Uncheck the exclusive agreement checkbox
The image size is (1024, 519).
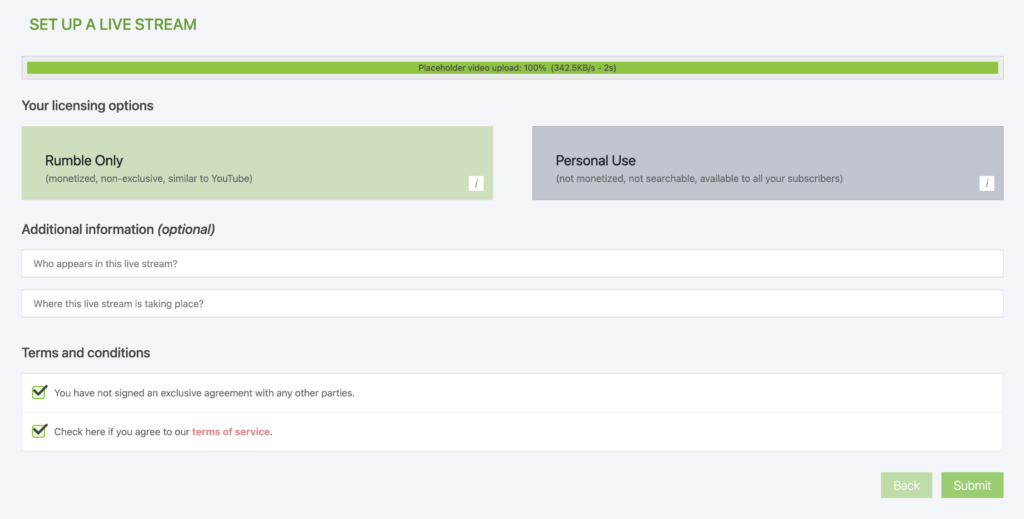(x=39, y=392)
